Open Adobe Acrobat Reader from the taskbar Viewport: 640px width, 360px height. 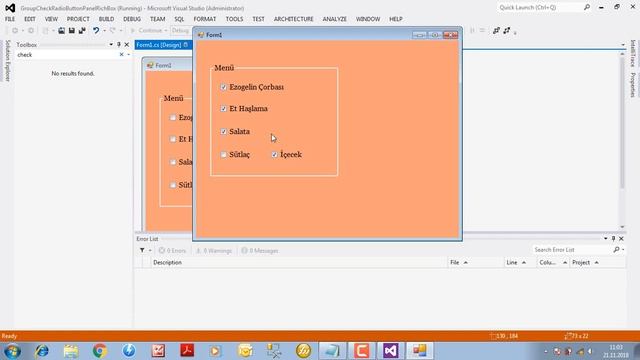[187, 351]
